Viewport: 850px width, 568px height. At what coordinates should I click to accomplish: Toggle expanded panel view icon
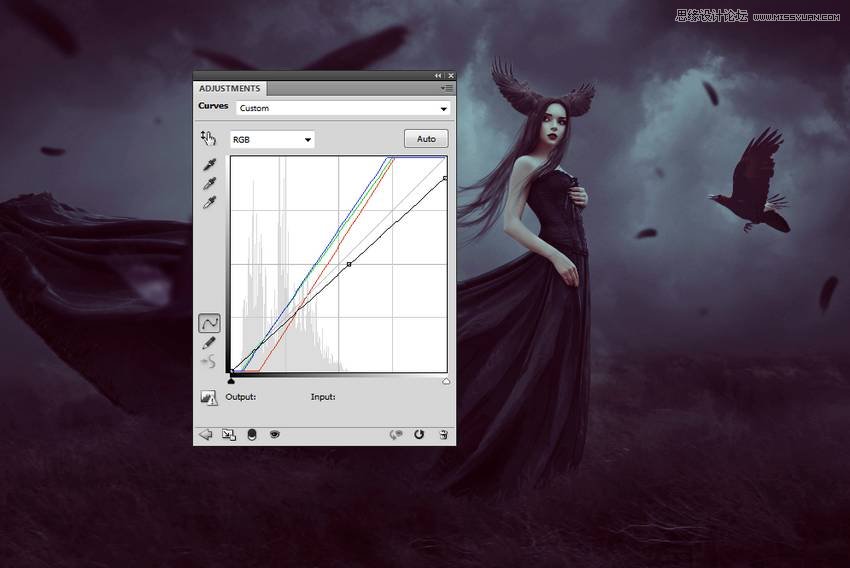229,435
